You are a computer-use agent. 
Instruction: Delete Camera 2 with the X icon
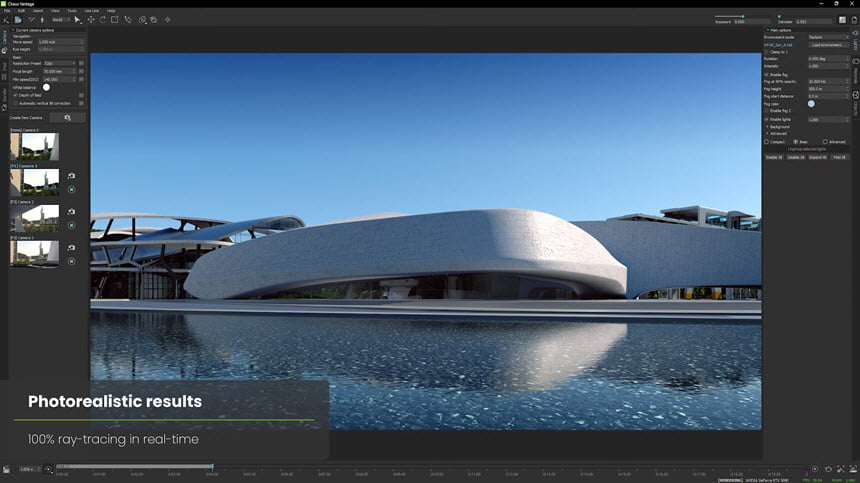[x=71, y=225]
